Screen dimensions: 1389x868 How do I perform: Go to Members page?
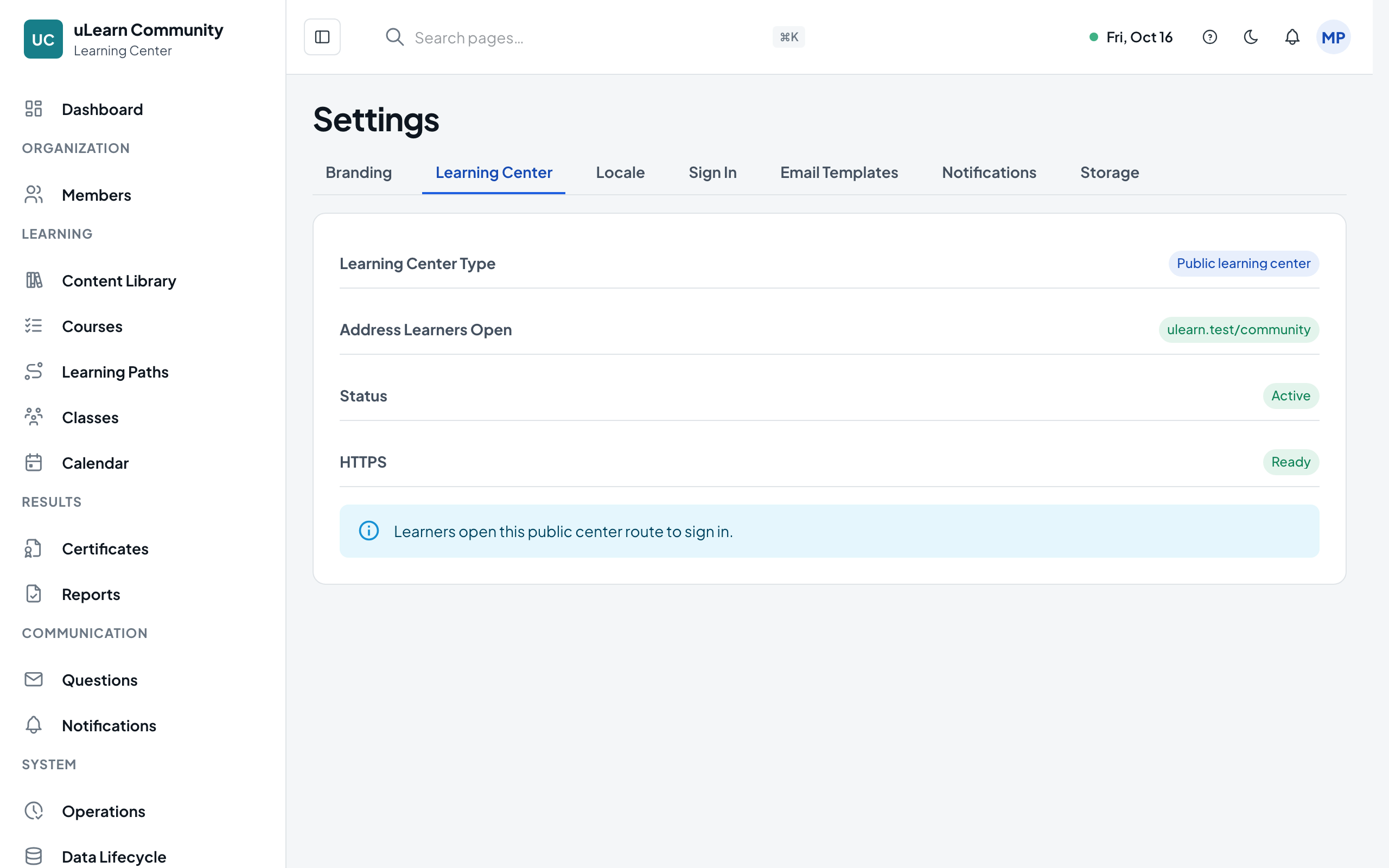(142, 195)
